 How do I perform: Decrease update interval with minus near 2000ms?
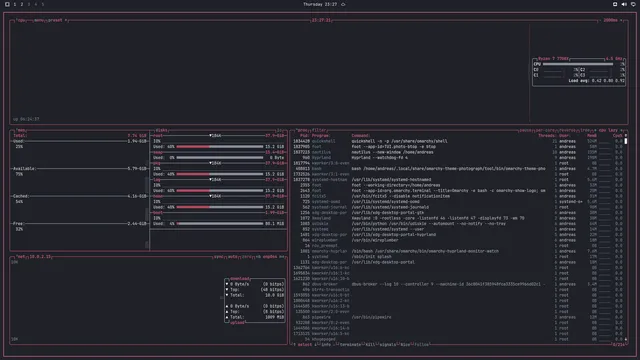coord(600,20)
